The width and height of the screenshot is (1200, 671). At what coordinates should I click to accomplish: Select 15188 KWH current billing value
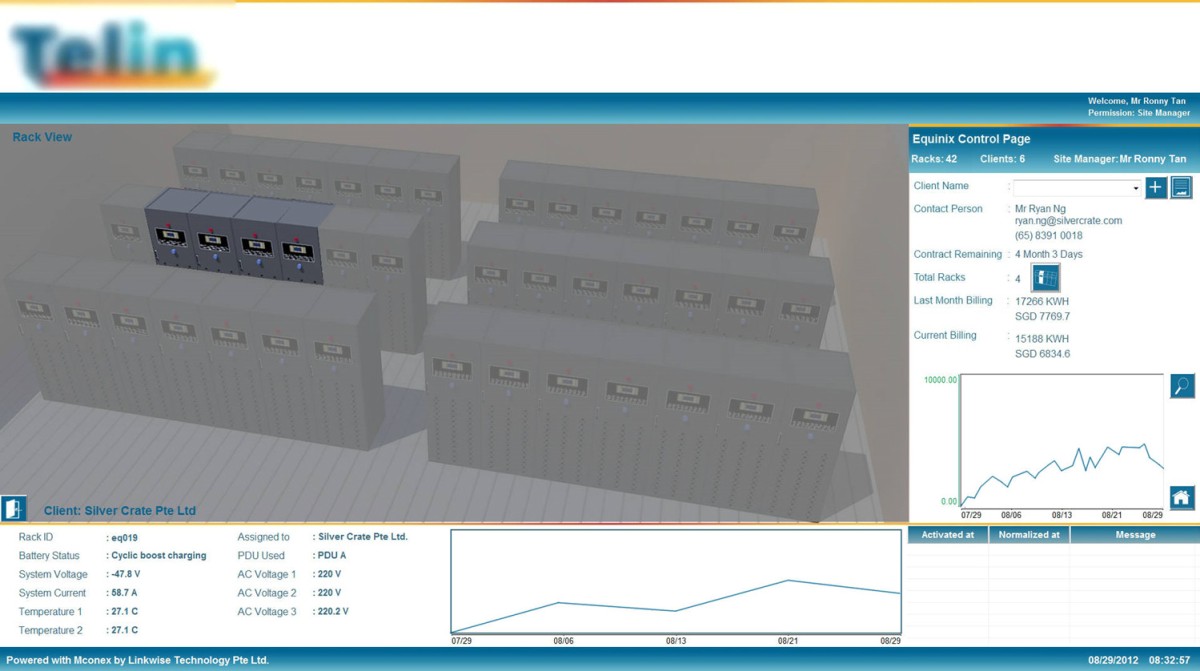click(1042, 338)
